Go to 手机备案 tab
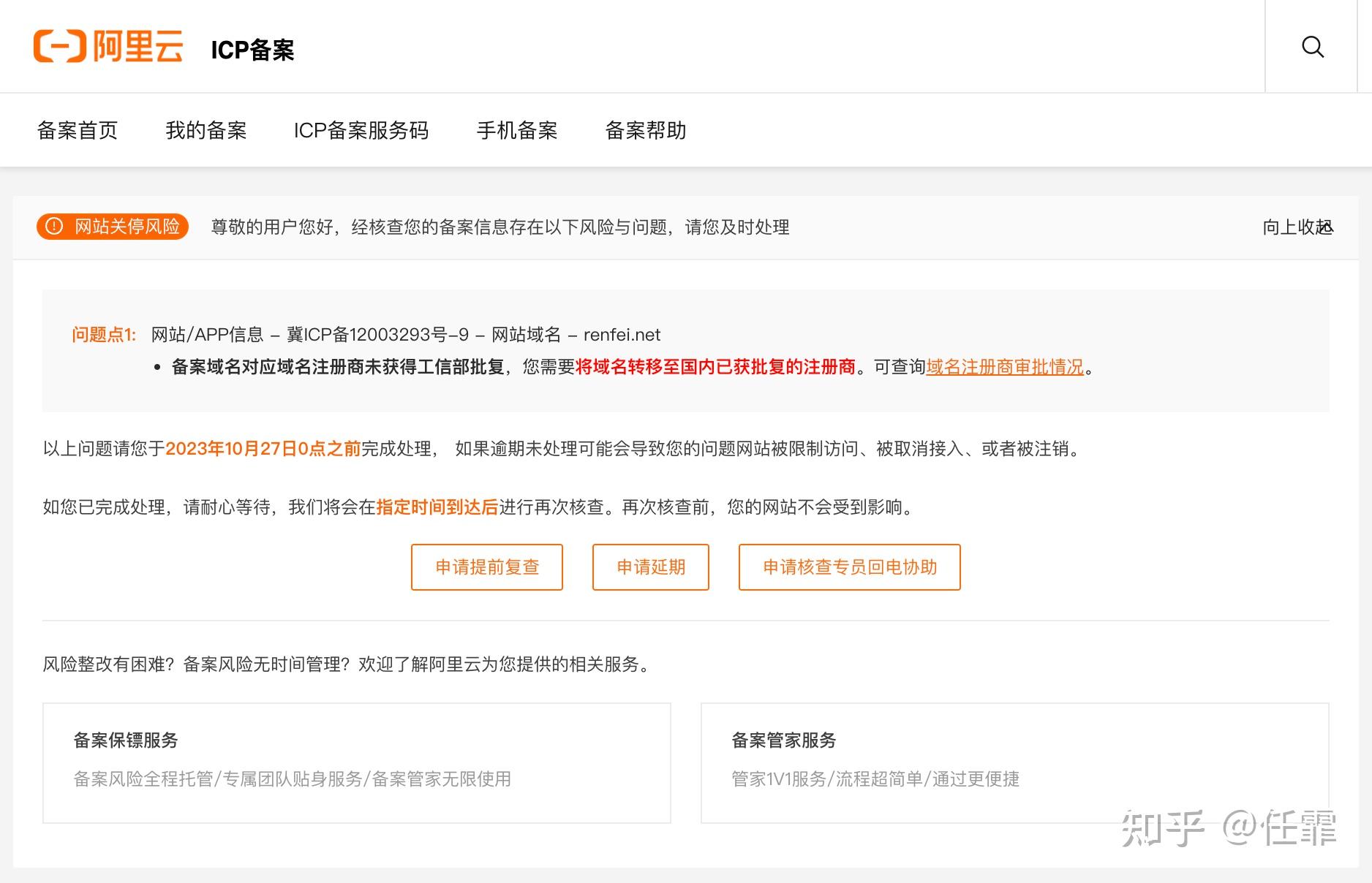1372x883 pixels. coord(517,130)
